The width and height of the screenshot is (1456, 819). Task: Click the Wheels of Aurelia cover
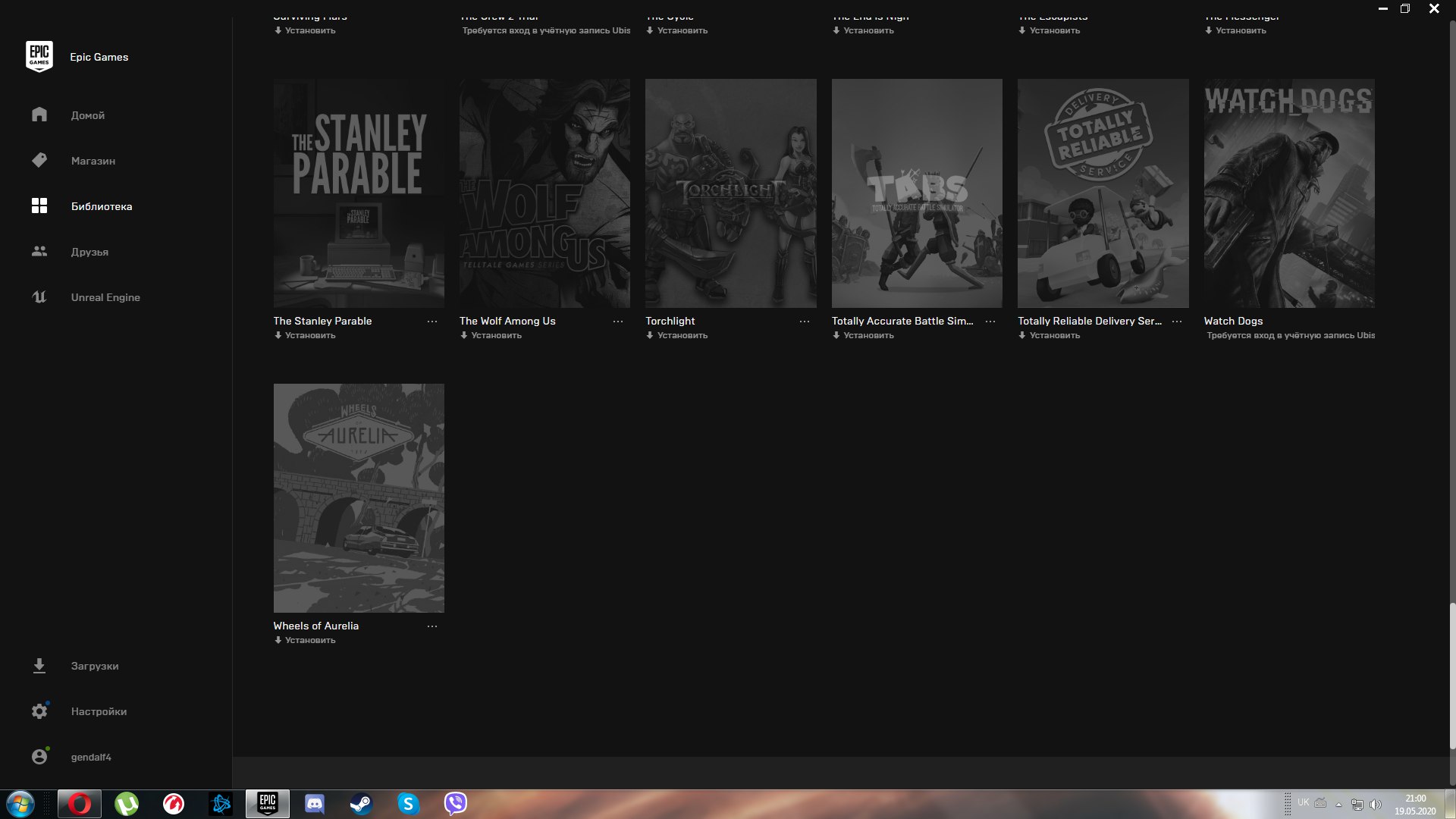tap(359, 498)
